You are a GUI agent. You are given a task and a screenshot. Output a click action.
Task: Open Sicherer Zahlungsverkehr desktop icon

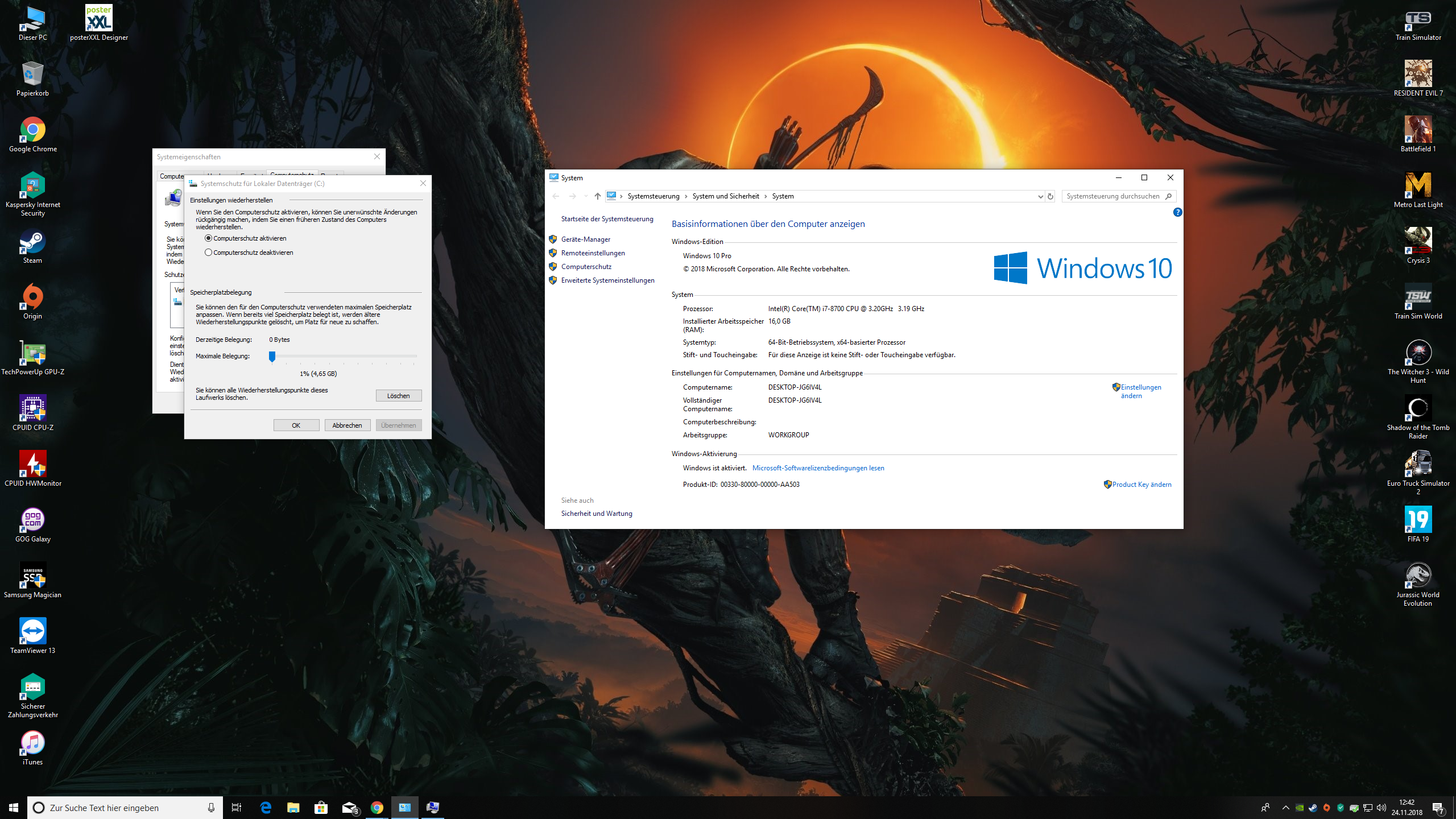click(32, 695)
